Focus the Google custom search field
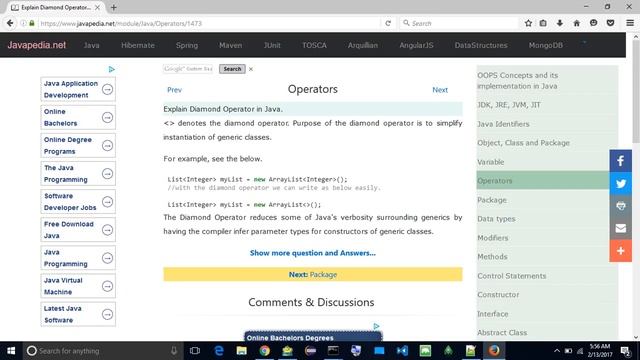Image resolution: width=640 pixels, height=360 pixels. tap(188, 69)
